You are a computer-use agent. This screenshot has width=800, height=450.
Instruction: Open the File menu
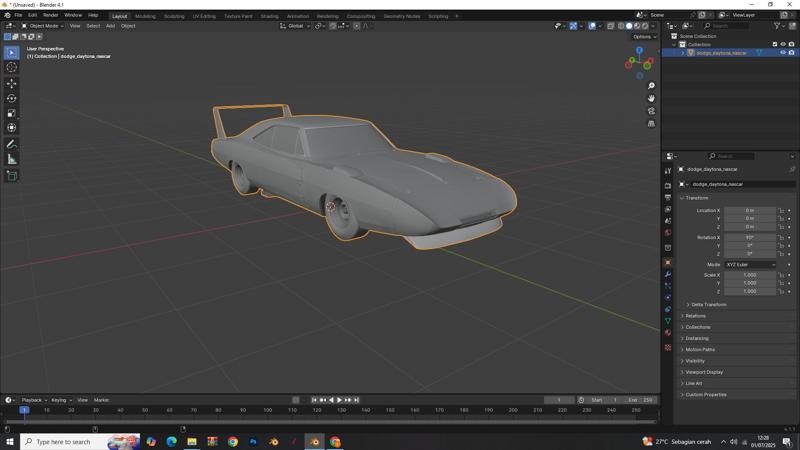[18, 15]
